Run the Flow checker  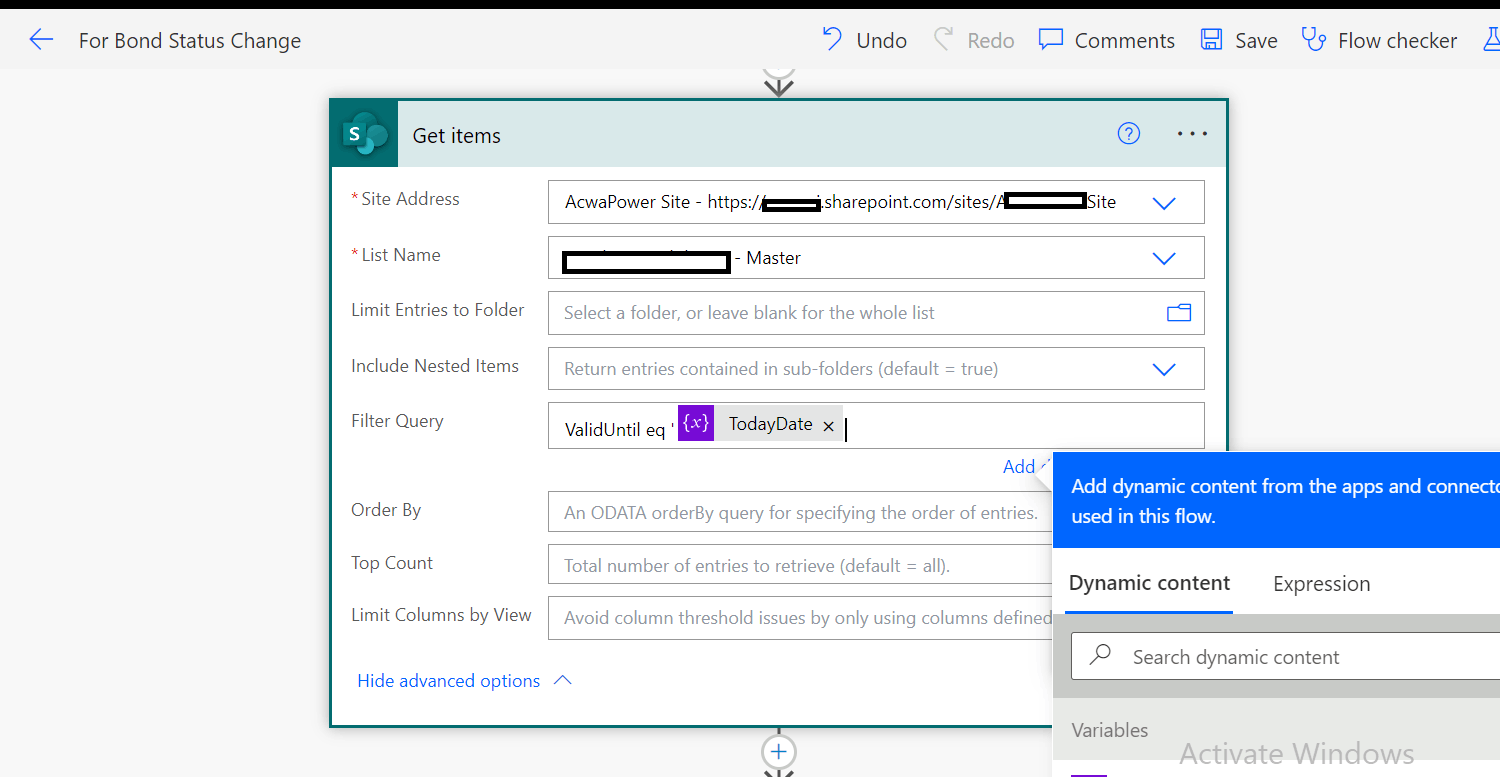tap(1379, 40)
